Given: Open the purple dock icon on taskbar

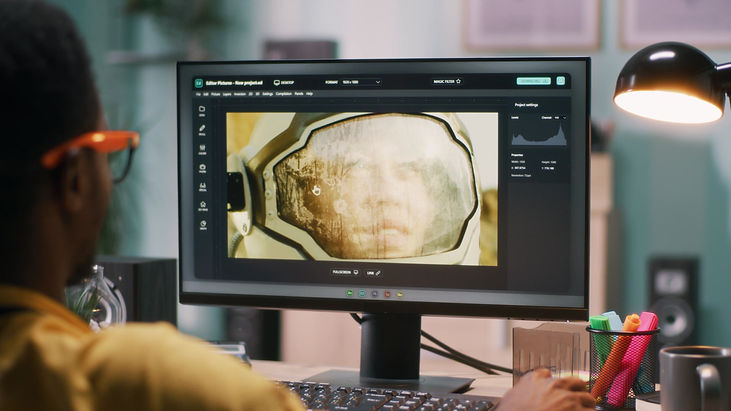Looking at the screenshot, I should click(x=375, y=294).
